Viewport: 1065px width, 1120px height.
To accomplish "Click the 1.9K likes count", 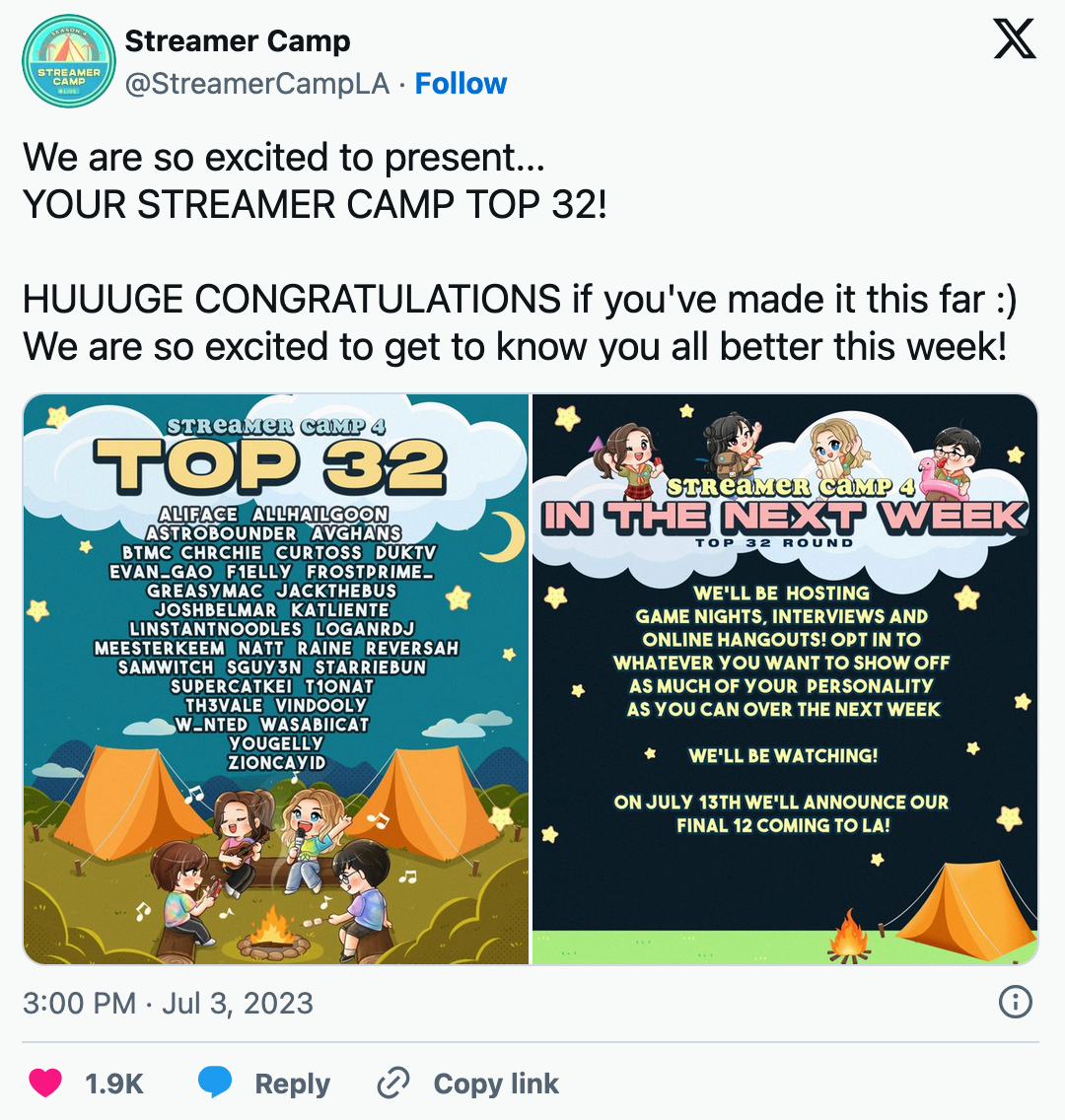I will pyautogui.click(x=114, y=1084).
